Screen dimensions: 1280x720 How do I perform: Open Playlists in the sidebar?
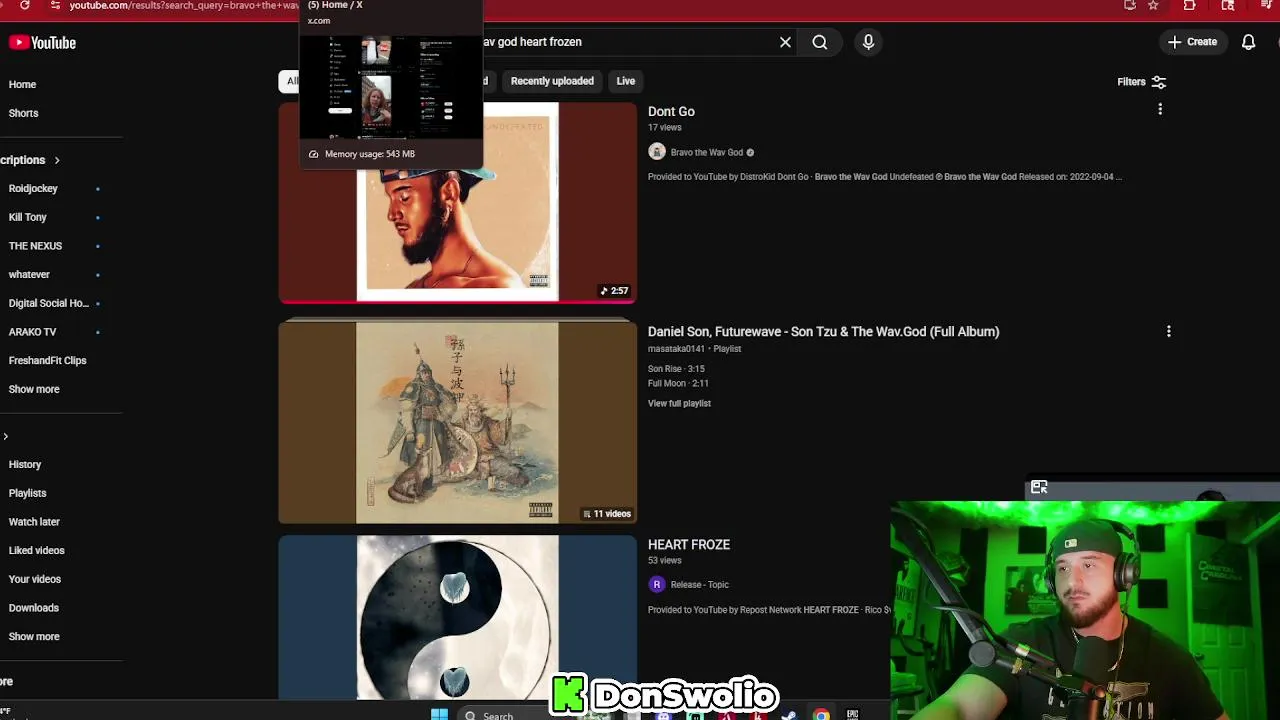(27, 493)
